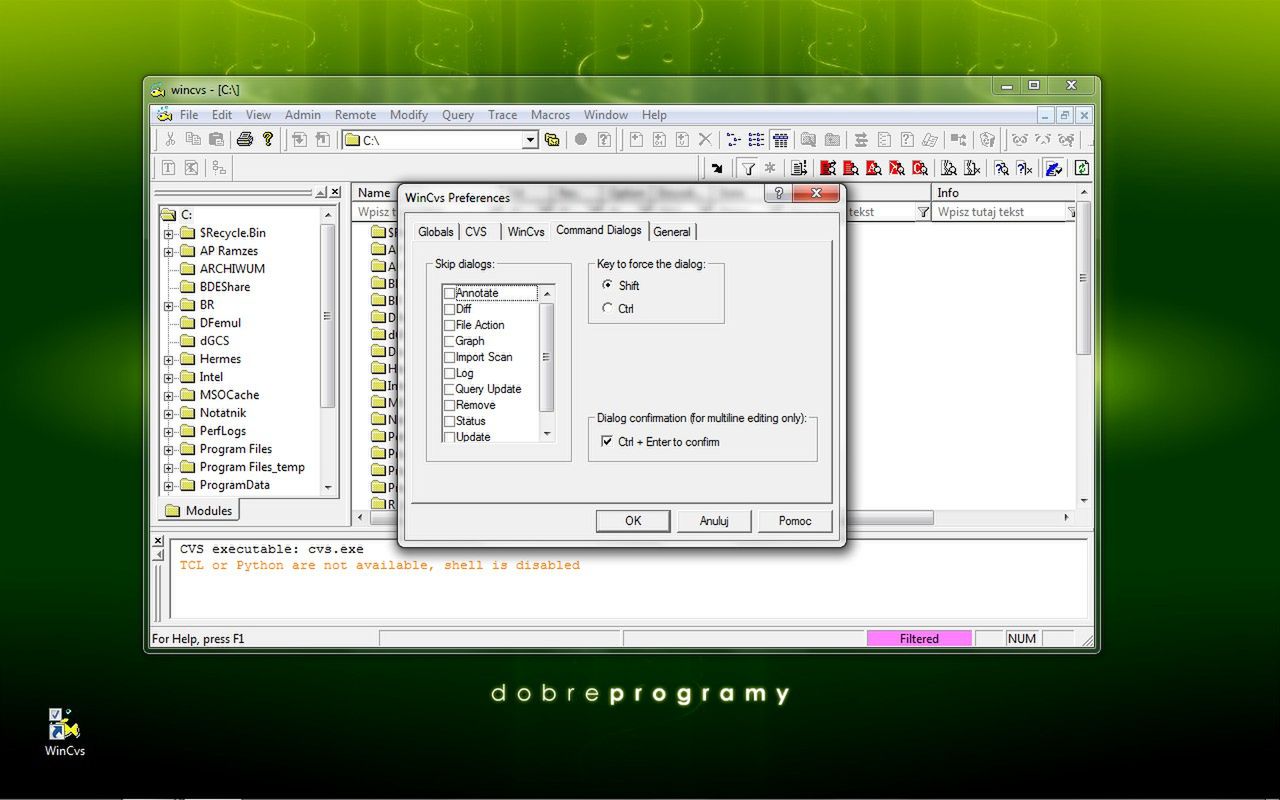The height and width of the screenshot is (800, 1280).
Task: Click the Name column header
Action: 374,192
